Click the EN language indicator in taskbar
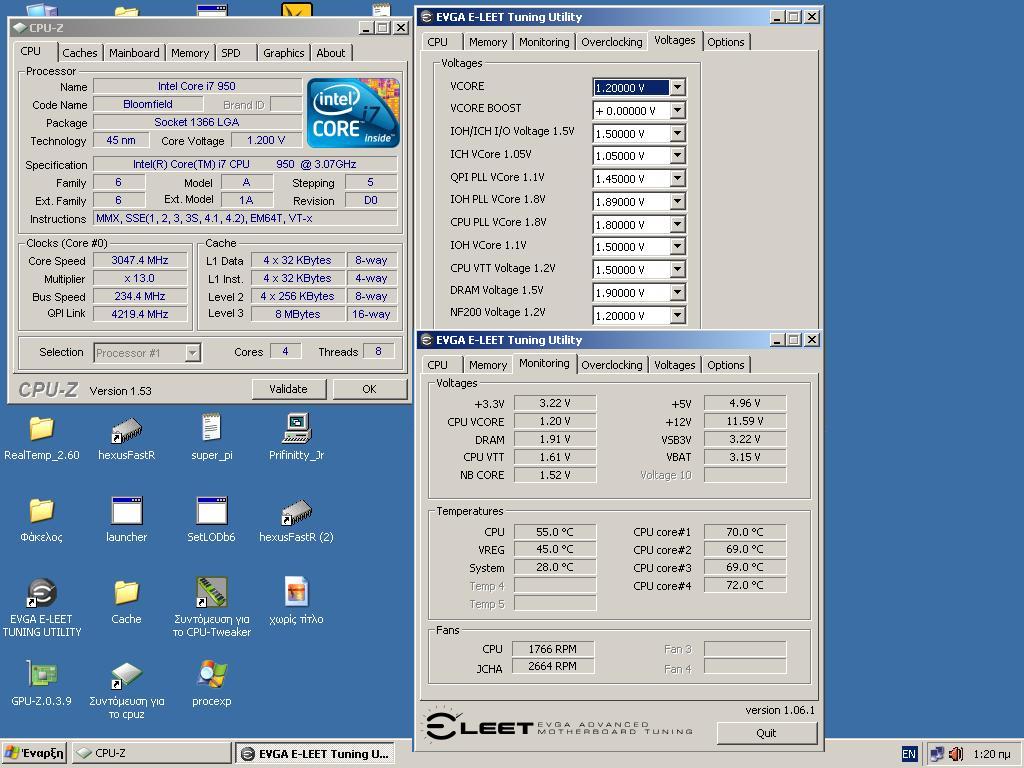The height and width of the screenshot is (768, 1024). [908, 754]
